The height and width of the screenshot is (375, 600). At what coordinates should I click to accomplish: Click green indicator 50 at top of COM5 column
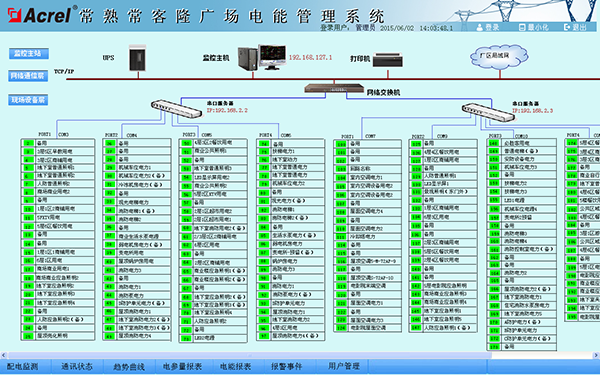[186, 143]
